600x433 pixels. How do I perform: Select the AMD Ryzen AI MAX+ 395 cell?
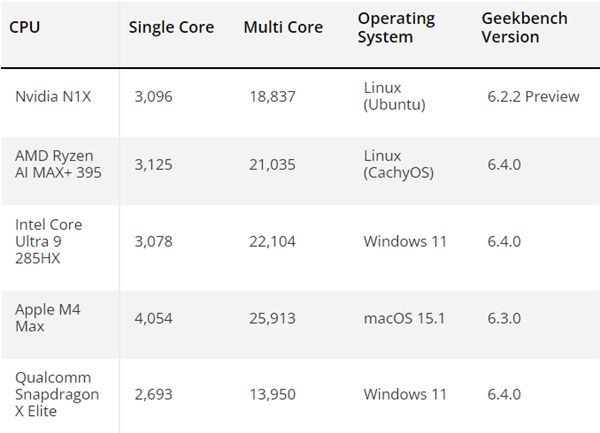pyautogui.click(x=58, y=164)
